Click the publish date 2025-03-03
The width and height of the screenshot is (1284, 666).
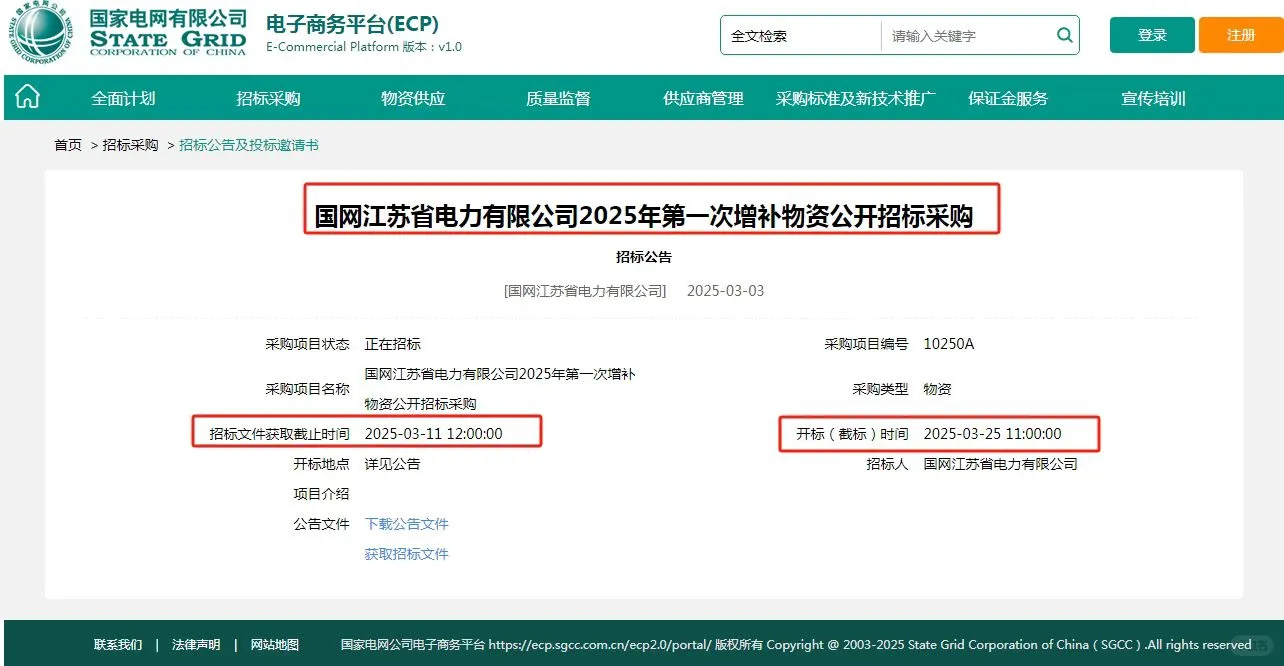[x=726, y=291]
